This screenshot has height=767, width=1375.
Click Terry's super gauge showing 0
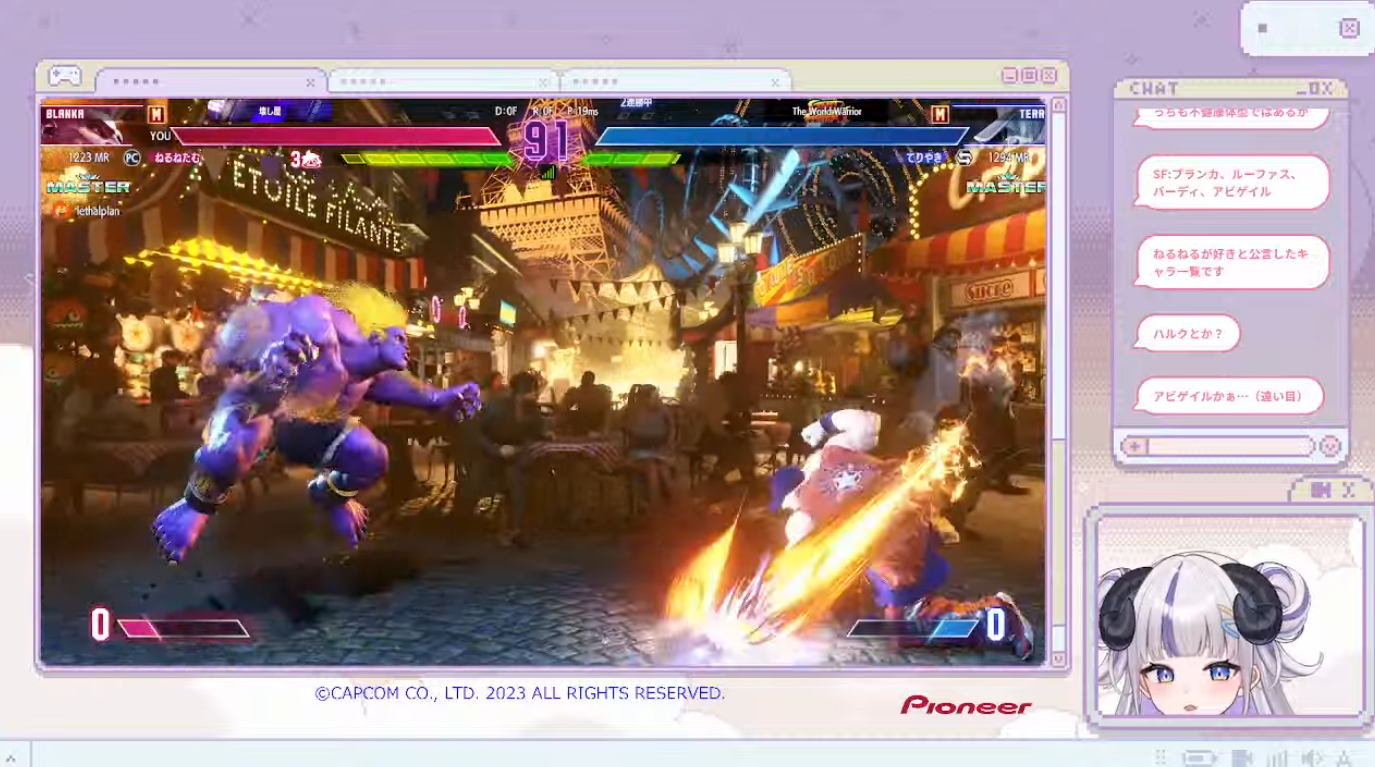tap(927, 626)
